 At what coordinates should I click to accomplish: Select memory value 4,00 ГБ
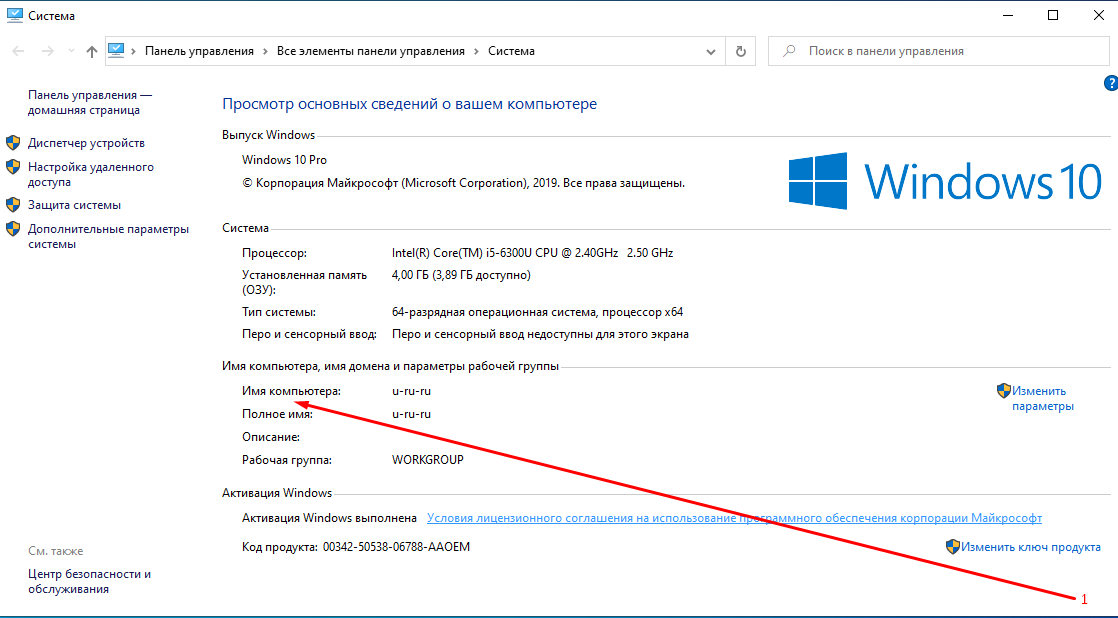[x=461, y=274]
